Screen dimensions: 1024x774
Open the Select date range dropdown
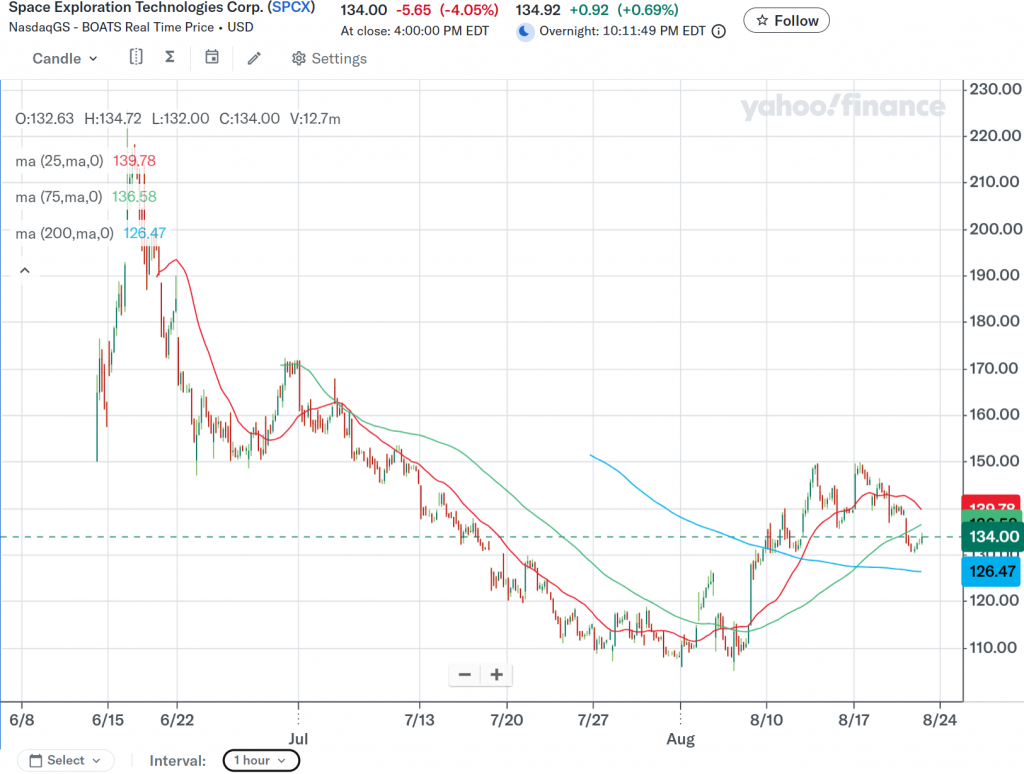tap(65, 760)
